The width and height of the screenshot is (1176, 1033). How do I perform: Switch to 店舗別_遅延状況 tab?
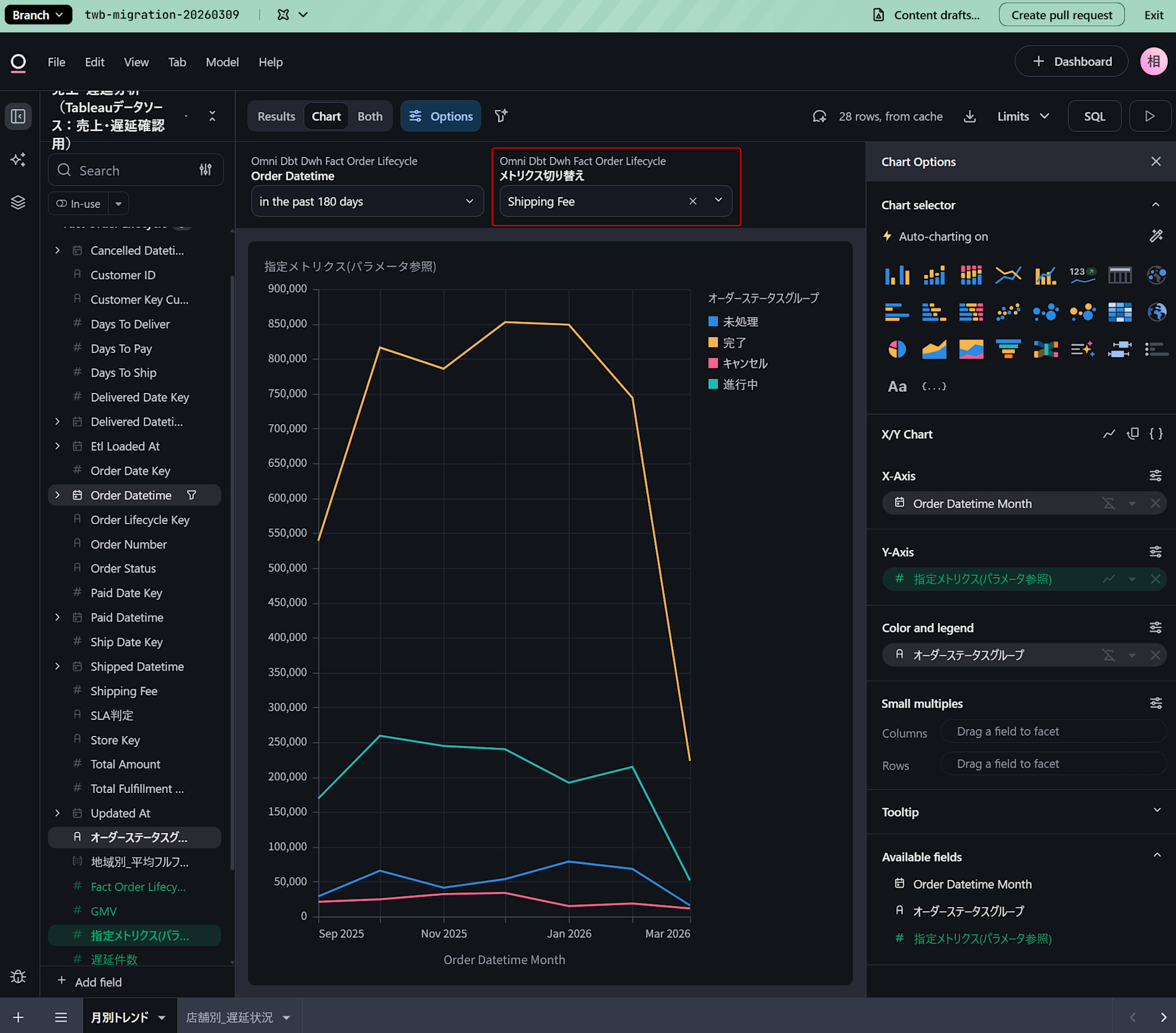point(230,1017)
